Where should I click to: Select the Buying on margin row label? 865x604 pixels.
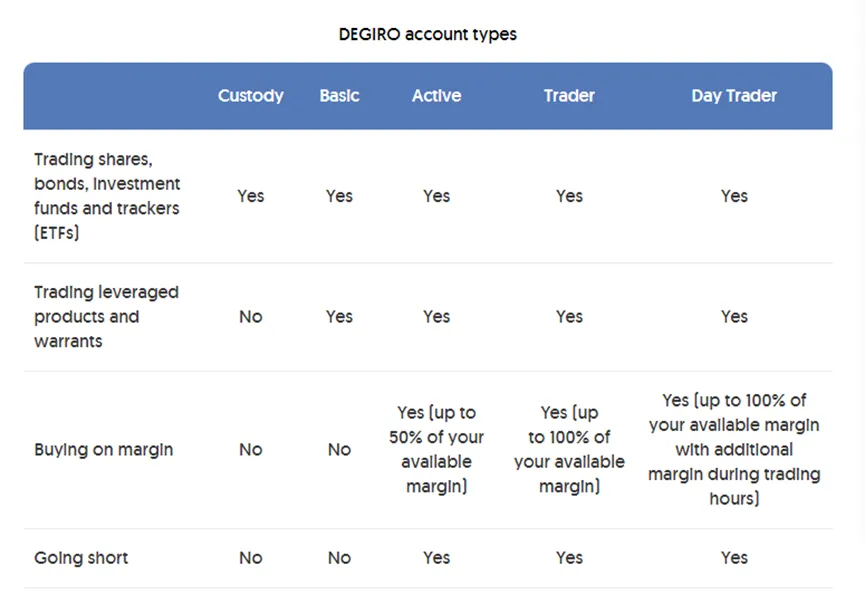coord(104,450)
